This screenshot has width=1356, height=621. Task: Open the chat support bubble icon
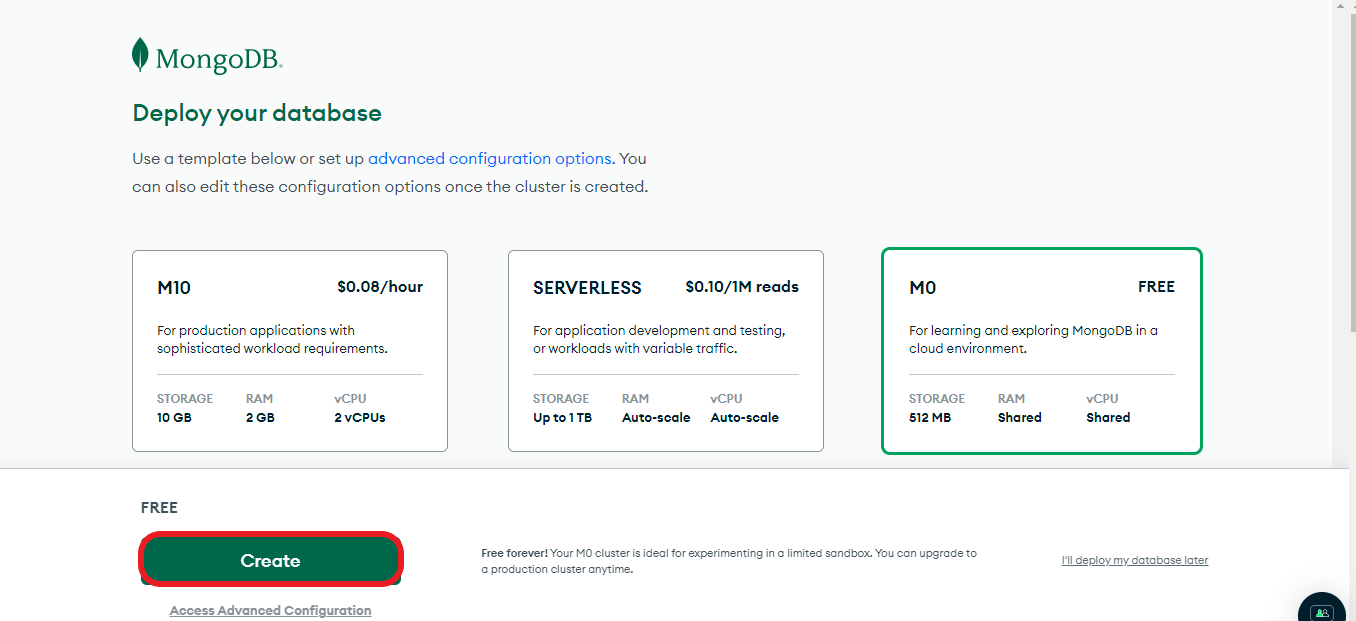1322,611
